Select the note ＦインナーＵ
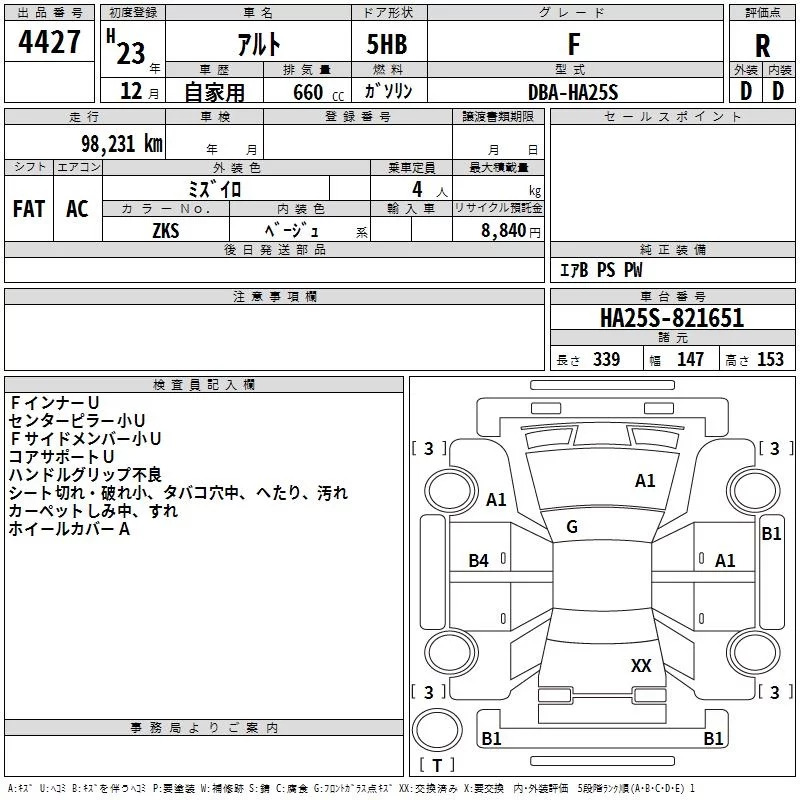This screenshot has width=800, height=800. 54,403
